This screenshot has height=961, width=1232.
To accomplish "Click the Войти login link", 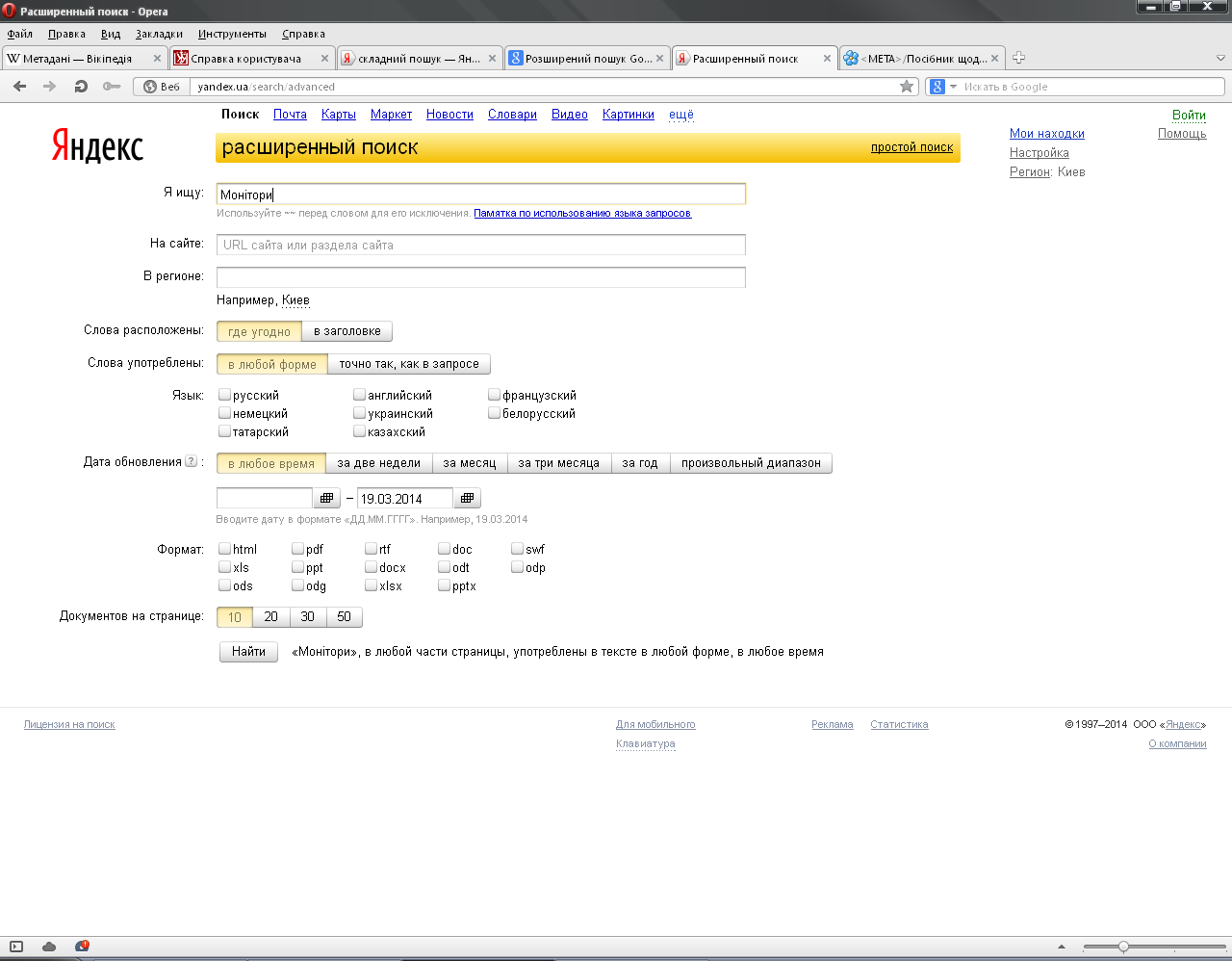I will tap(1189, 115).
